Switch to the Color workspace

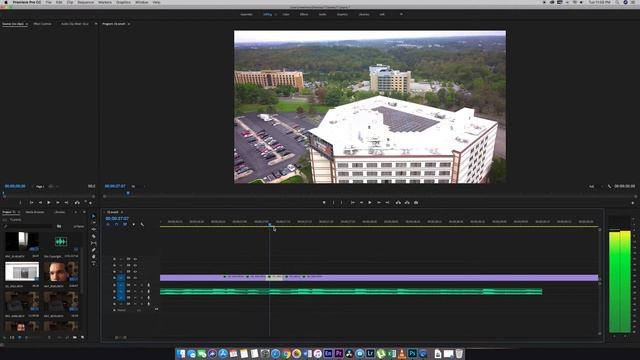click(286, 14)
